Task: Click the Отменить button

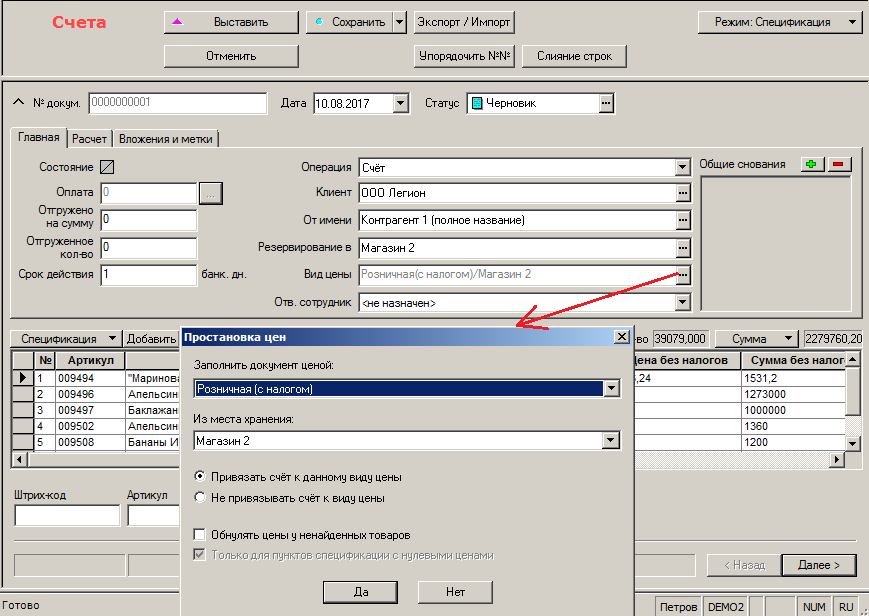Action: (231, 56)
